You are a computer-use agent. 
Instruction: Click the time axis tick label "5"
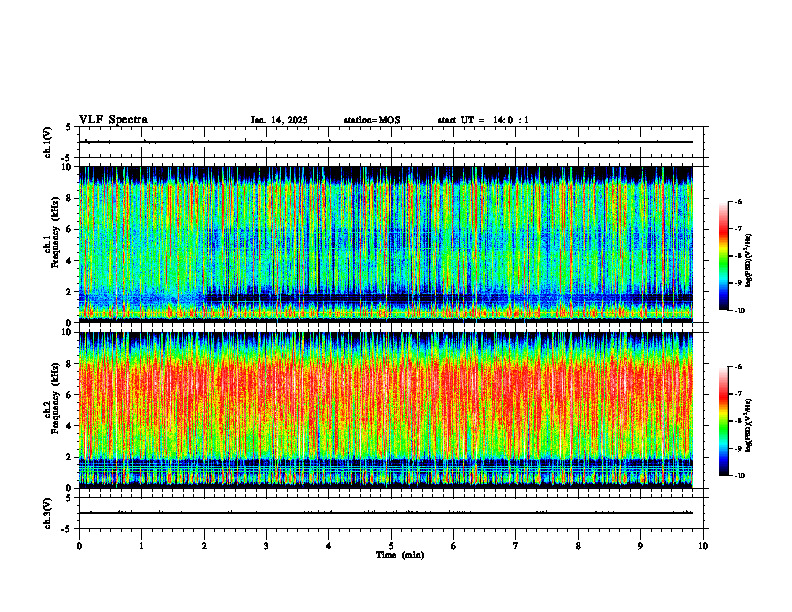point(391,546)
